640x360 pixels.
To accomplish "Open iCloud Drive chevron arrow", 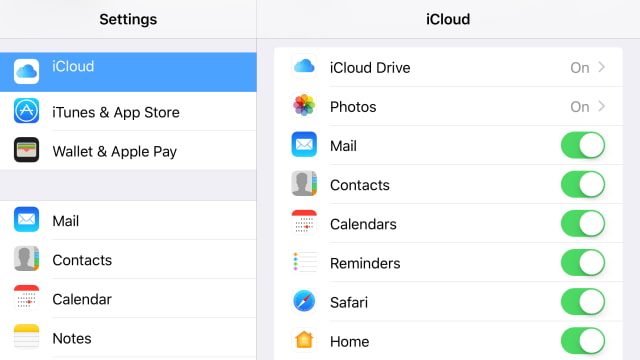I will [x=602, y=67].
